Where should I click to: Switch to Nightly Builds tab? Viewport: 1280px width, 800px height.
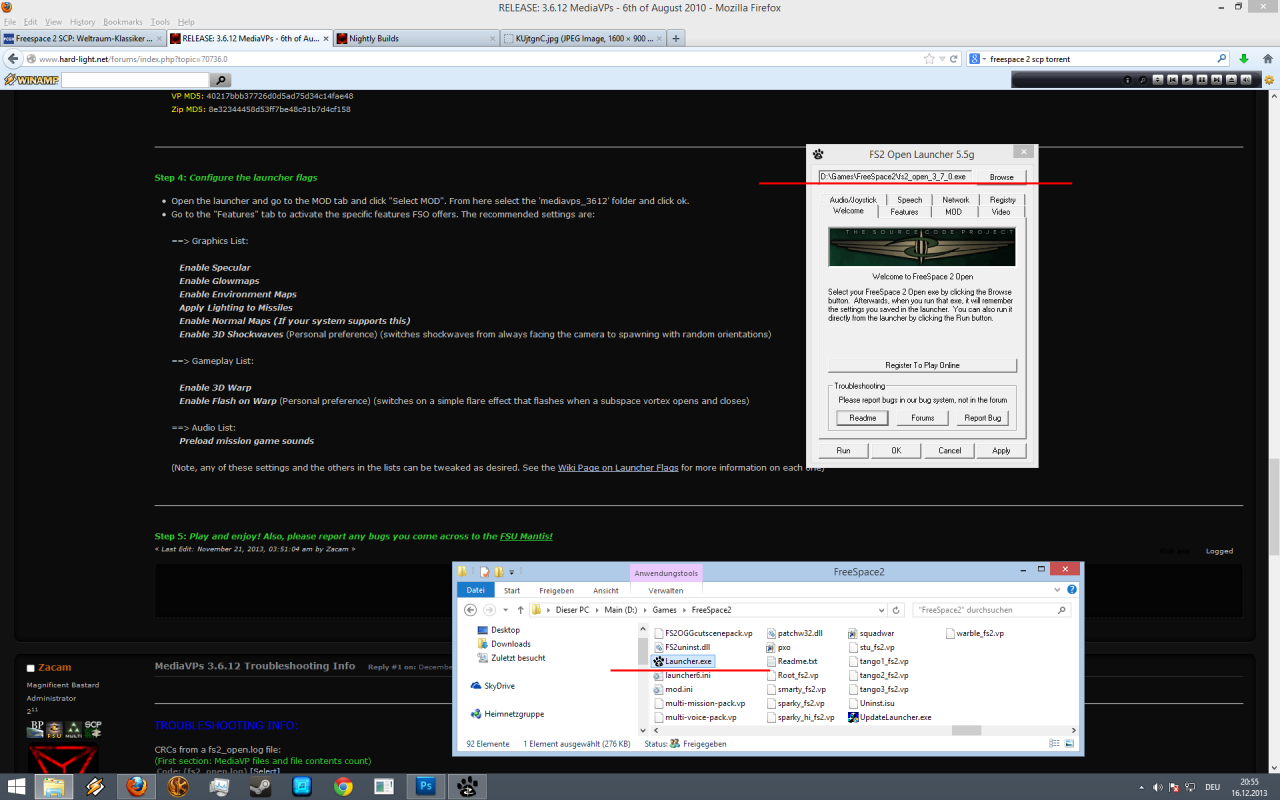[415, 39]
